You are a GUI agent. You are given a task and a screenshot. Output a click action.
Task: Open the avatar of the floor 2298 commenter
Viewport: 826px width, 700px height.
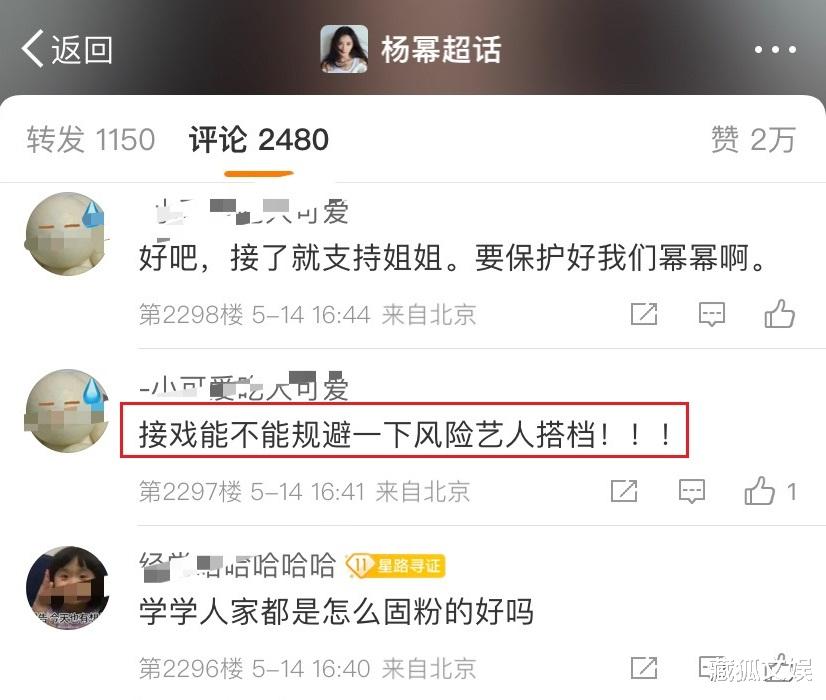[66, 233]
